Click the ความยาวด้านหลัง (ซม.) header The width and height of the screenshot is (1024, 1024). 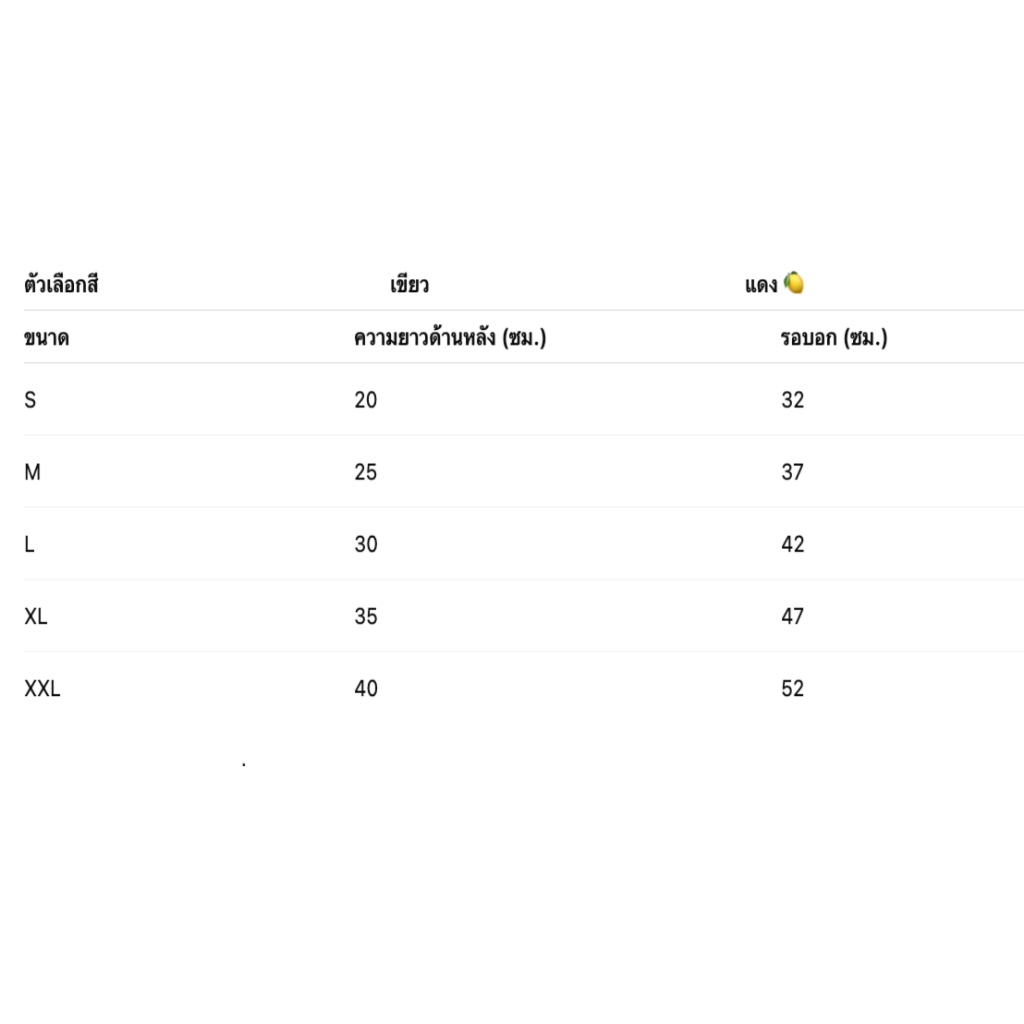(450, 338)
